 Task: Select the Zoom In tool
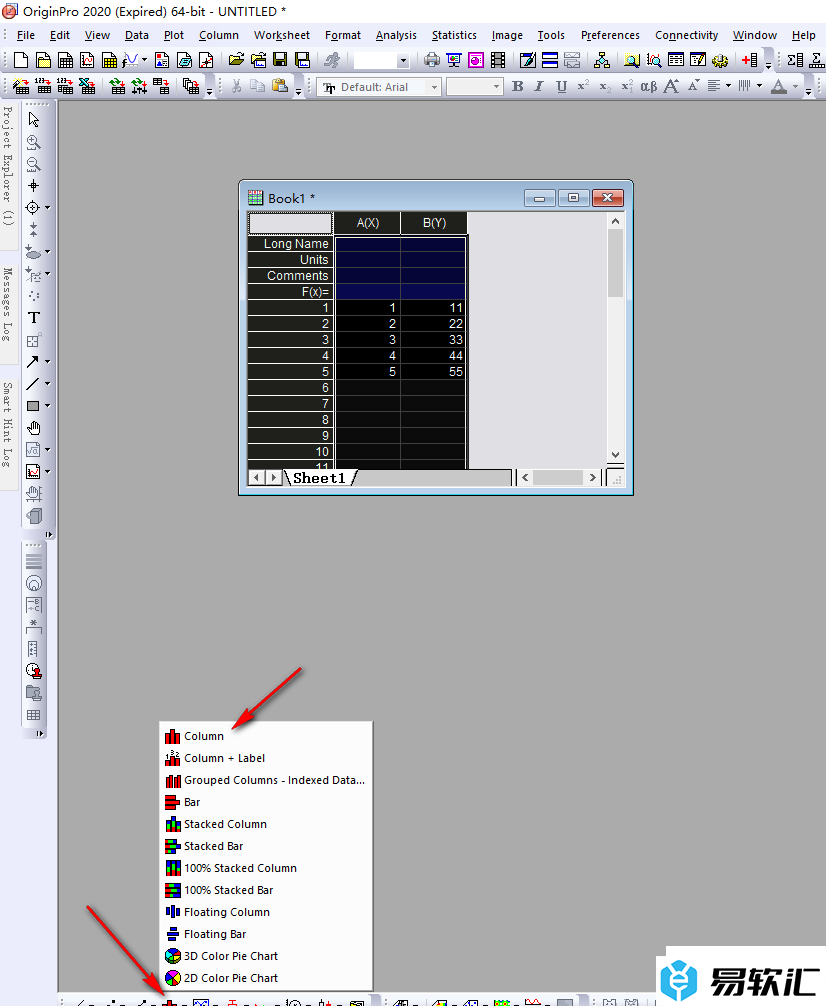click(33, 142)
